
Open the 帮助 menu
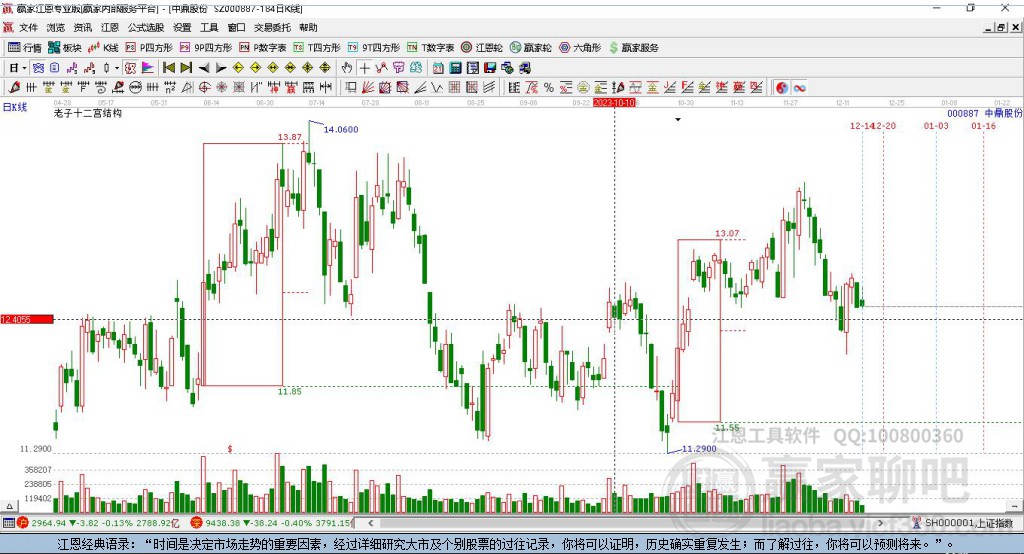(308, 27)
